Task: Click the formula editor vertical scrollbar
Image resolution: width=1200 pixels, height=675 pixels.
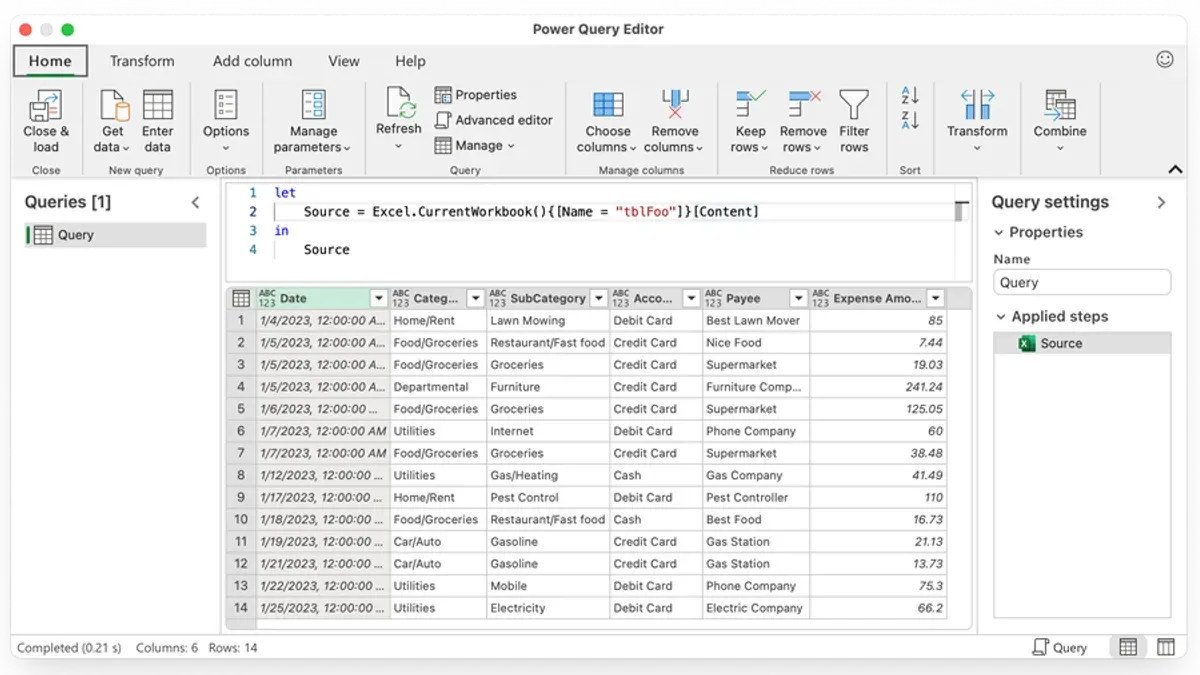Action: tap(961, 212)
